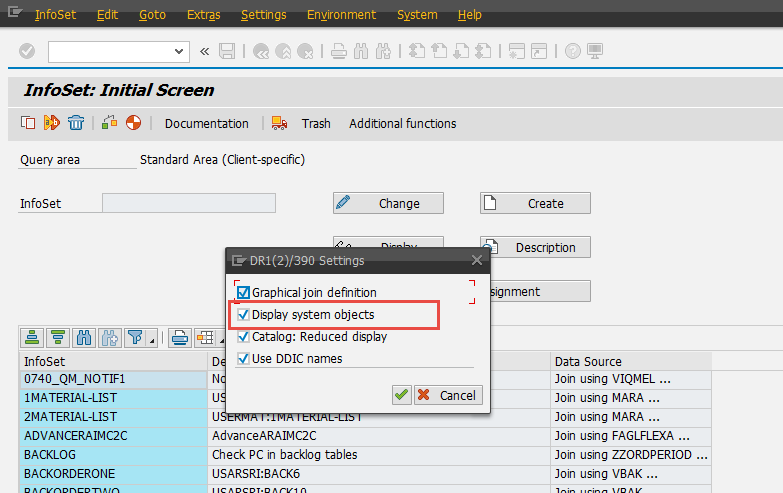Viewport: 783px width, 493px height.
Task: Uncheck Graphical join definition
Action: [x=243, y=293]
